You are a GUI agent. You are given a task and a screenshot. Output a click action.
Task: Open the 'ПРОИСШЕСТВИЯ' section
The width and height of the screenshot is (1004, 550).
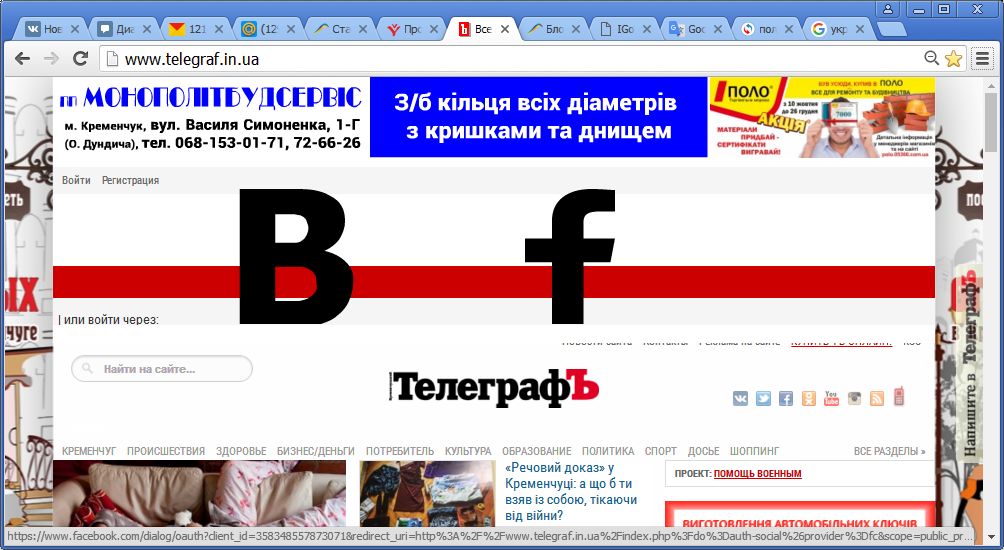pos(166,451)
